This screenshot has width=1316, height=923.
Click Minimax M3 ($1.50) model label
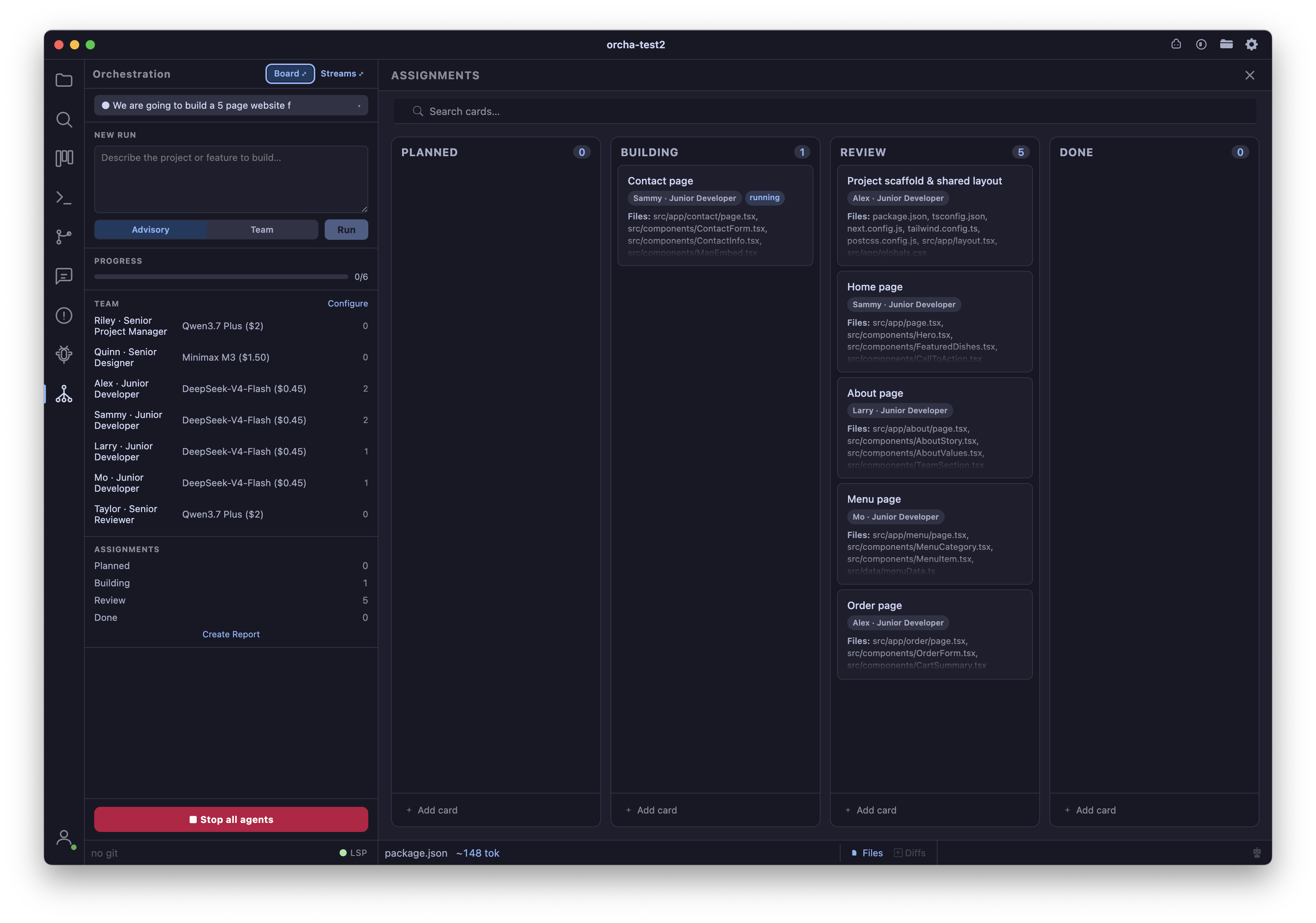226,357
